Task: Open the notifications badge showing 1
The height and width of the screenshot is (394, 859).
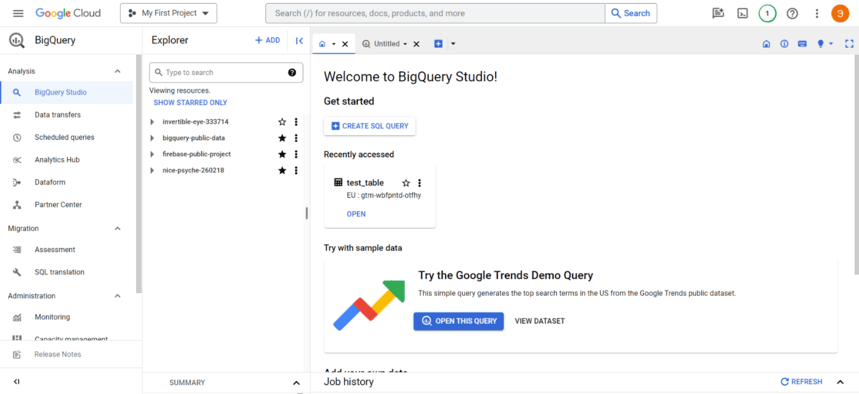Action: (x=767, y=14)
